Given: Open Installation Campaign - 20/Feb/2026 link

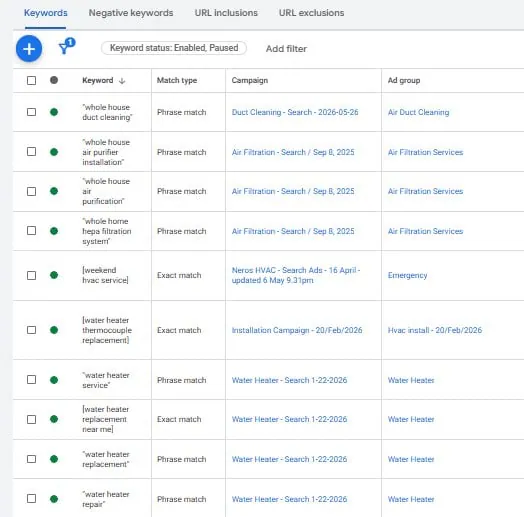Looking at the screenshot, I should pyautogui.click(x=297, y=330).
